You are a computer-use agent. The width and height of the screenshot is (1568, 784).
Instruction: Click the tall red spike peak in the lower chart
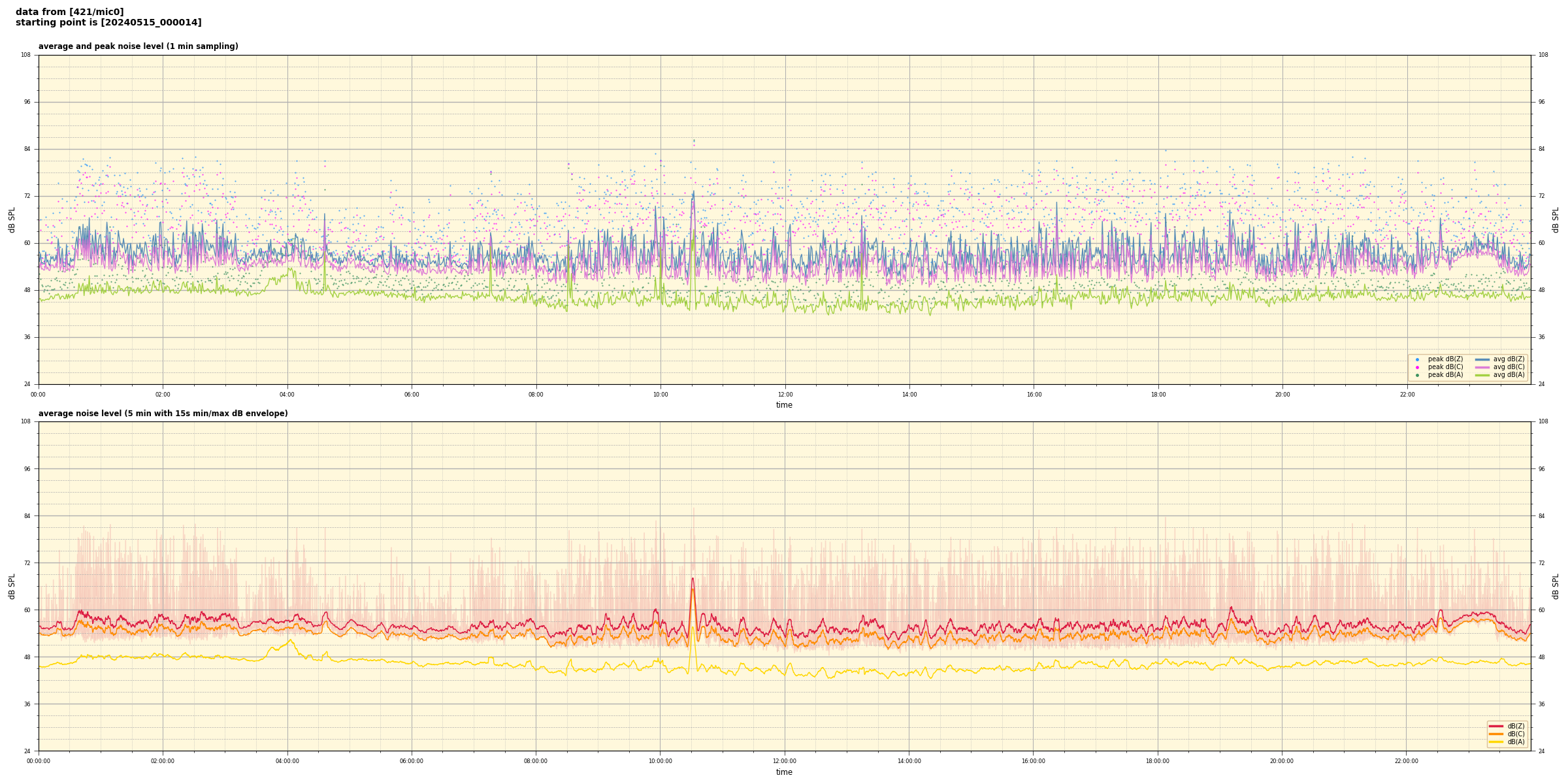tap(693, 579)
